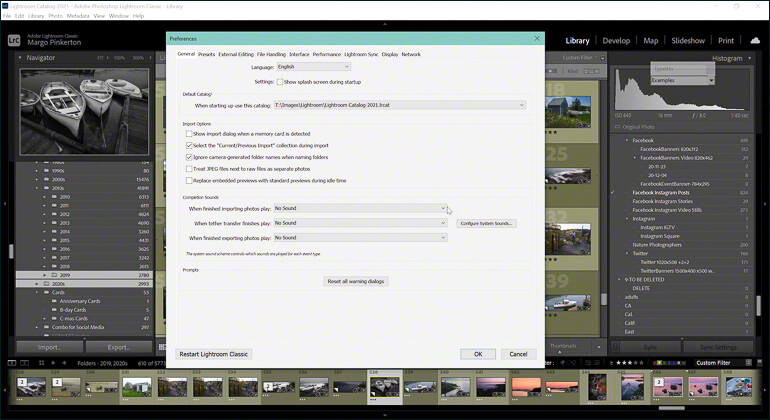Uncheck Ignore camera-generated folder names option
The image size is (770, 420).
click(x=189, y=157)
